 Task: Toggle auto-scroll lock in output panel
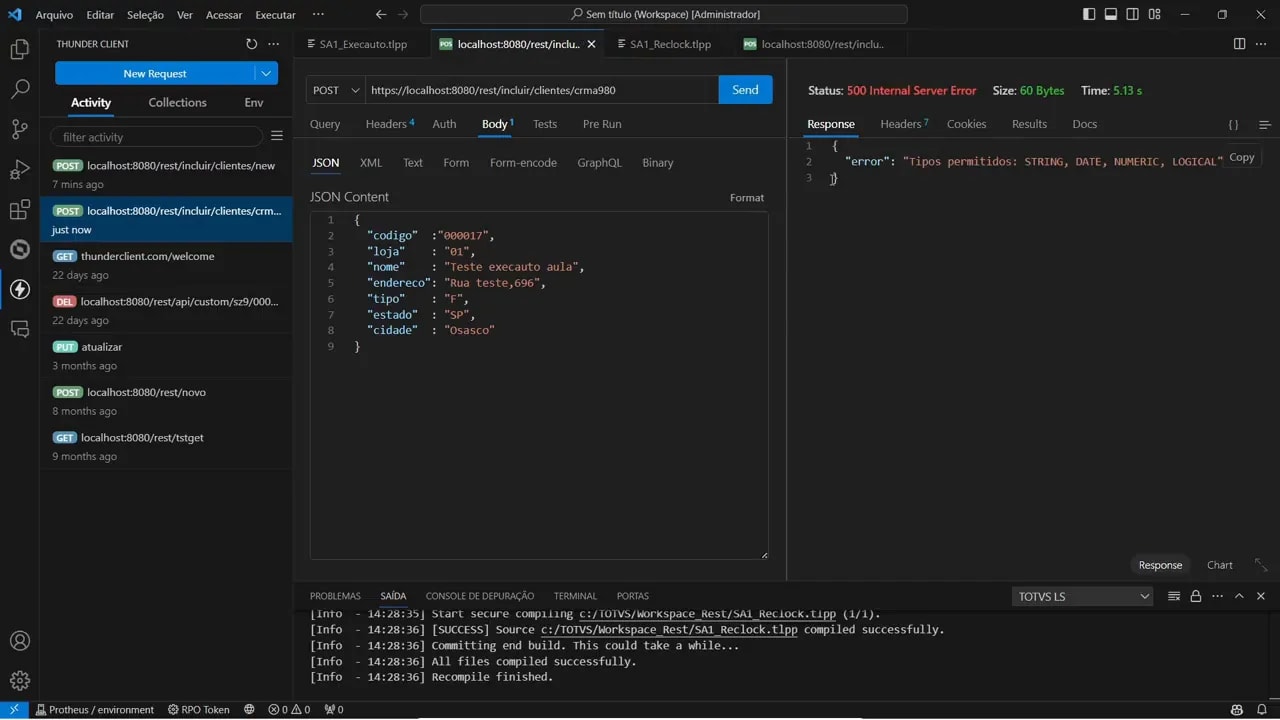click(x=1196, y=595)
